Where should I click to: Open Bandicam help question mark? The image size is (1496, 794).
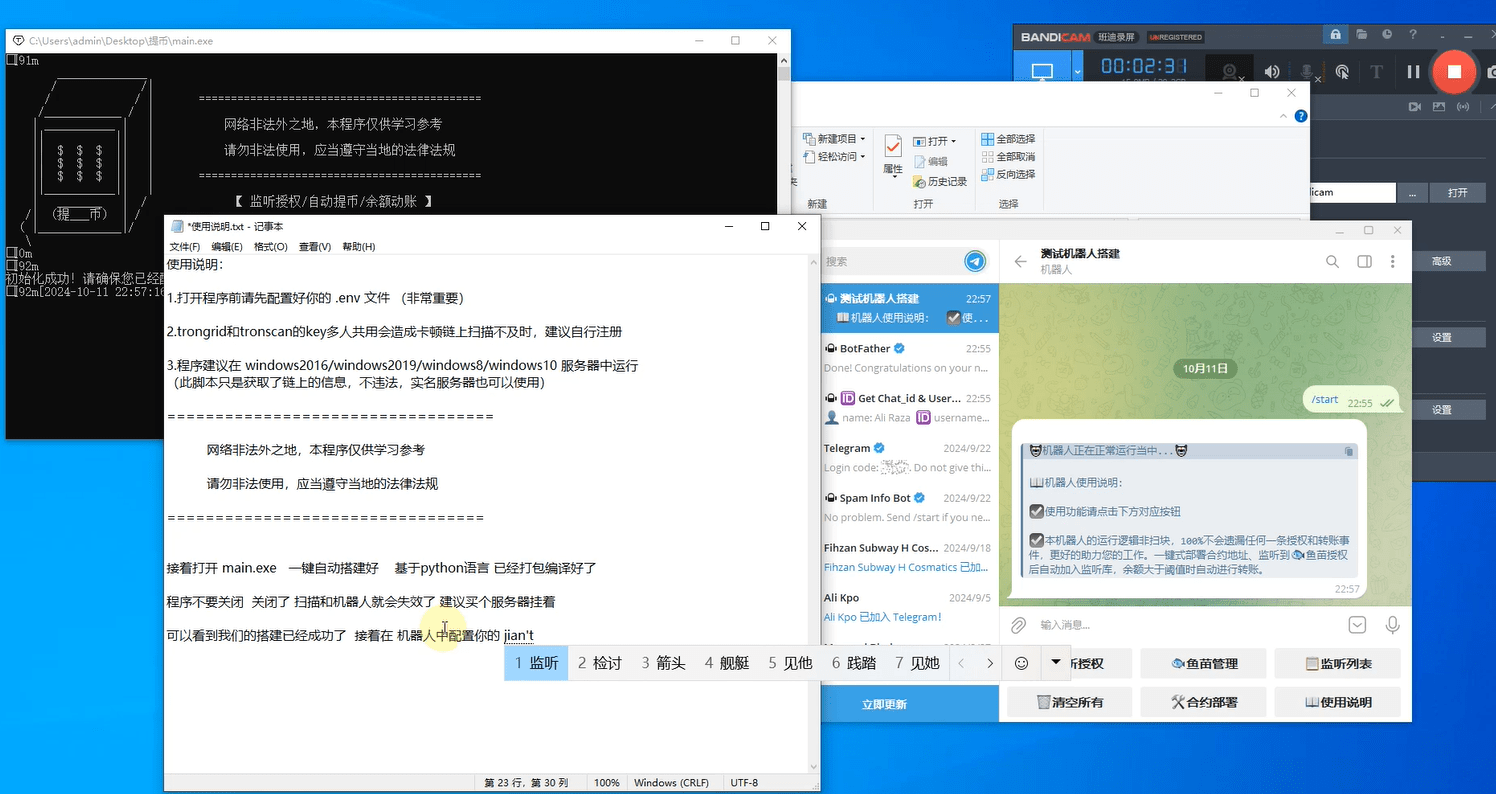1413,35
